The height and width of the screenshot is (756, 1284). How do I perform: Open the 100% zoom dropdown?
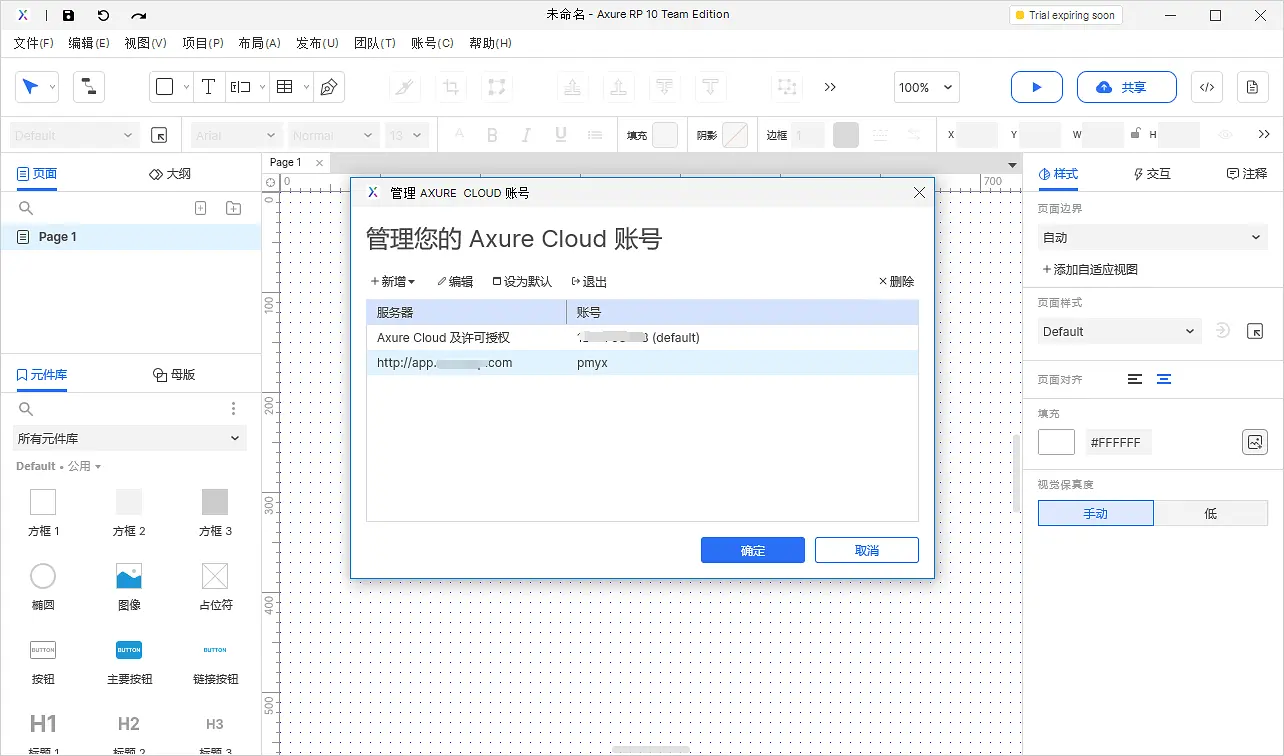pyautogui.click(x=925, y=87)
